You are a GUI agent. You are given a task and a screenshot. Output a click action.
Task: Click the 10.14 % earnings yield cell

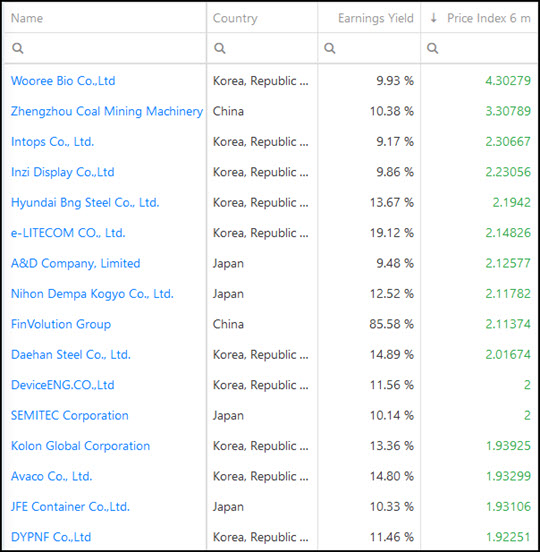[391, 415]
